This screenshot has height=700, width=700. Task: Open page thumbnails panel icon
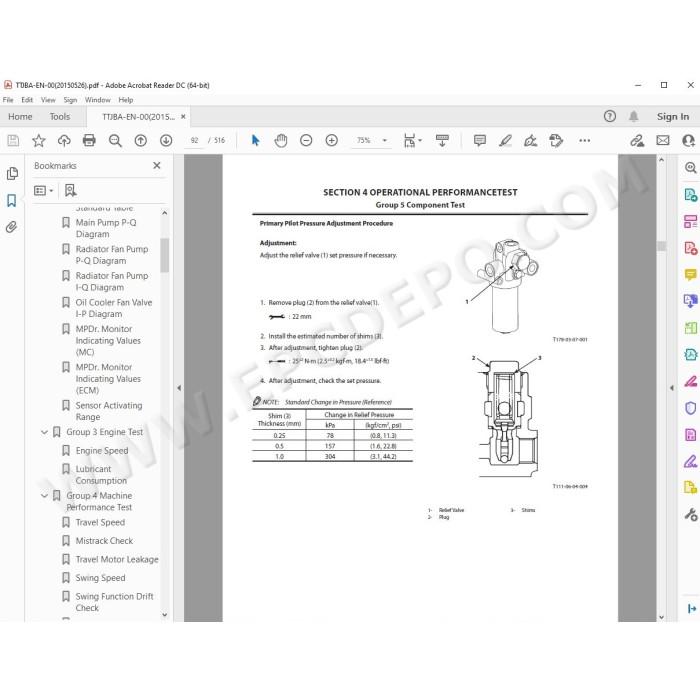[x=12, y=173]
